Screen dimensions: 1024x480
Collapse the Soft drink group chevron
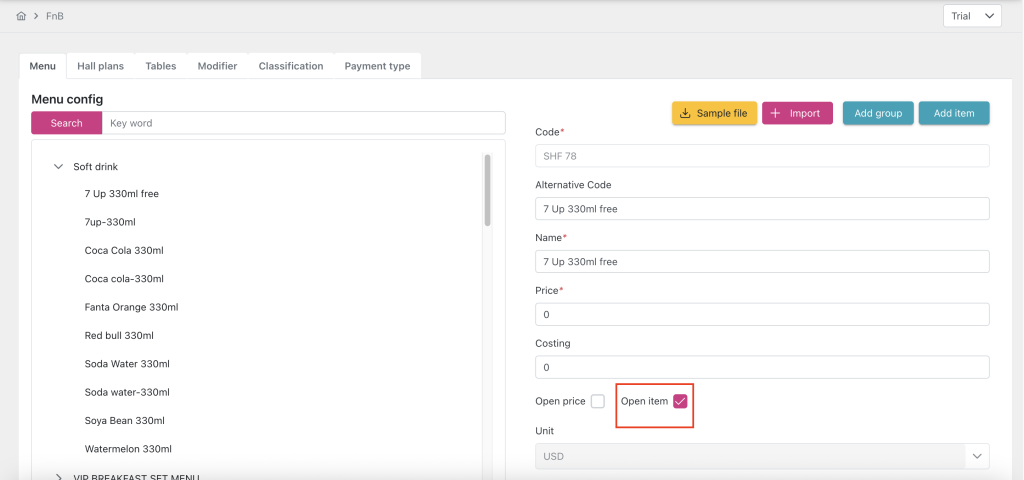click(x=58, y=167)
